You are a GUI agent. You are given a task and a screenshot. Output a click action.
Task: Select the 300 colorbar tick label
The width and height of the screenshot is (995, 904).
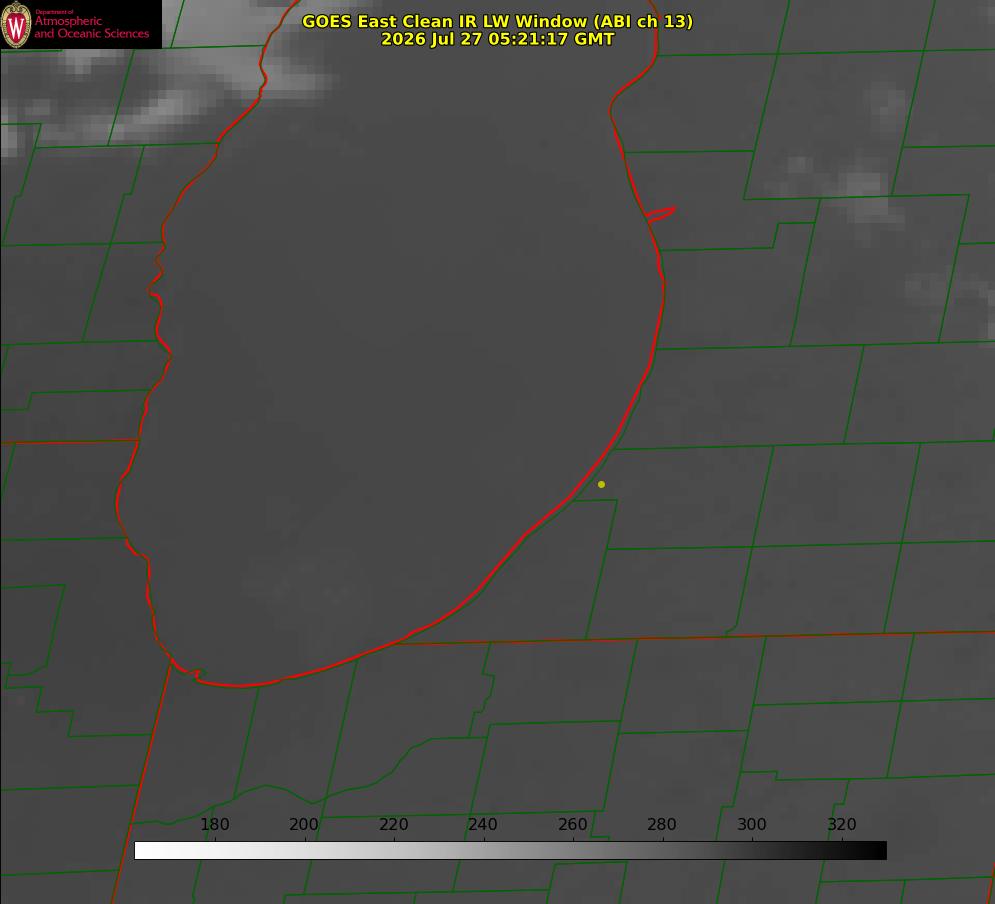[751, 824]
